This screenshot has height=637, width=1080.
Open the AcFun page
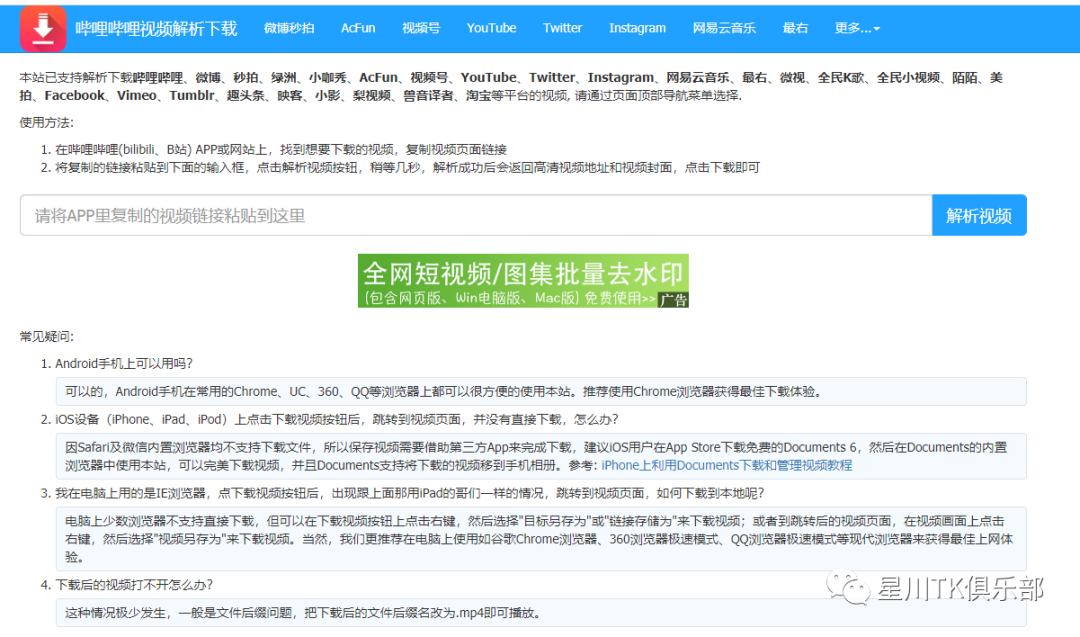click(358, 28)
